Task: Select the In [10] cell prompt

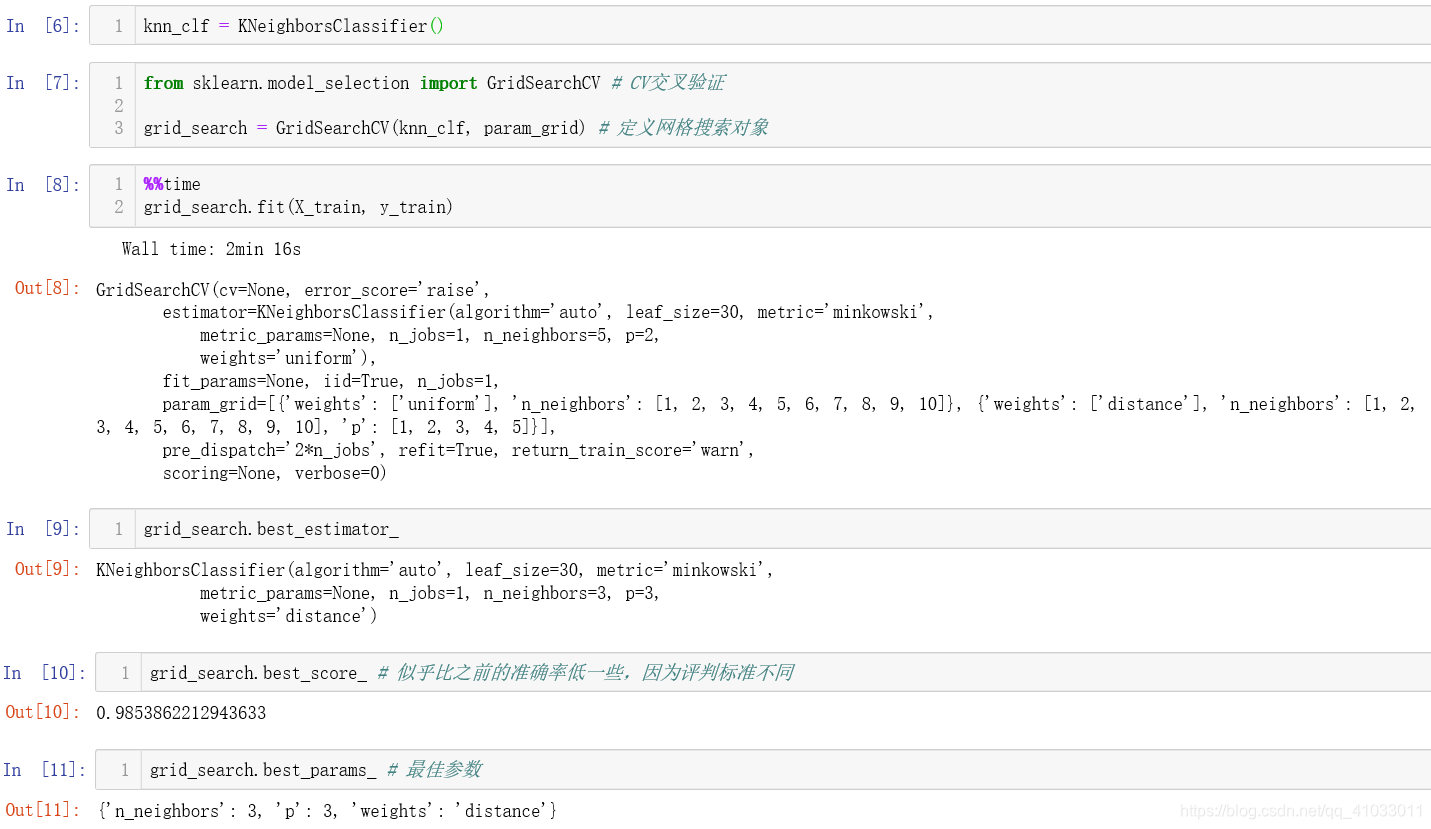Action: pos(44,673)
